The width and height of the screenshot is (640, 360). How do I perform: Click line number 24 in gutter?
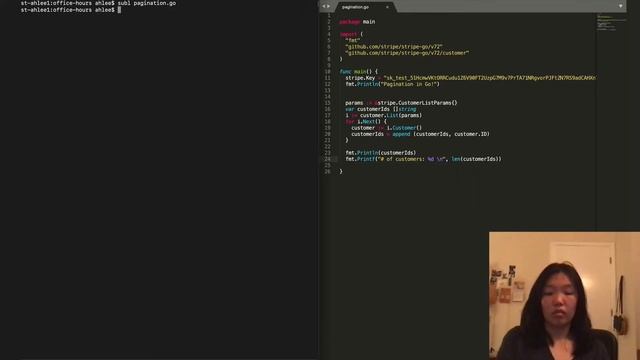(x=327, y=159)
